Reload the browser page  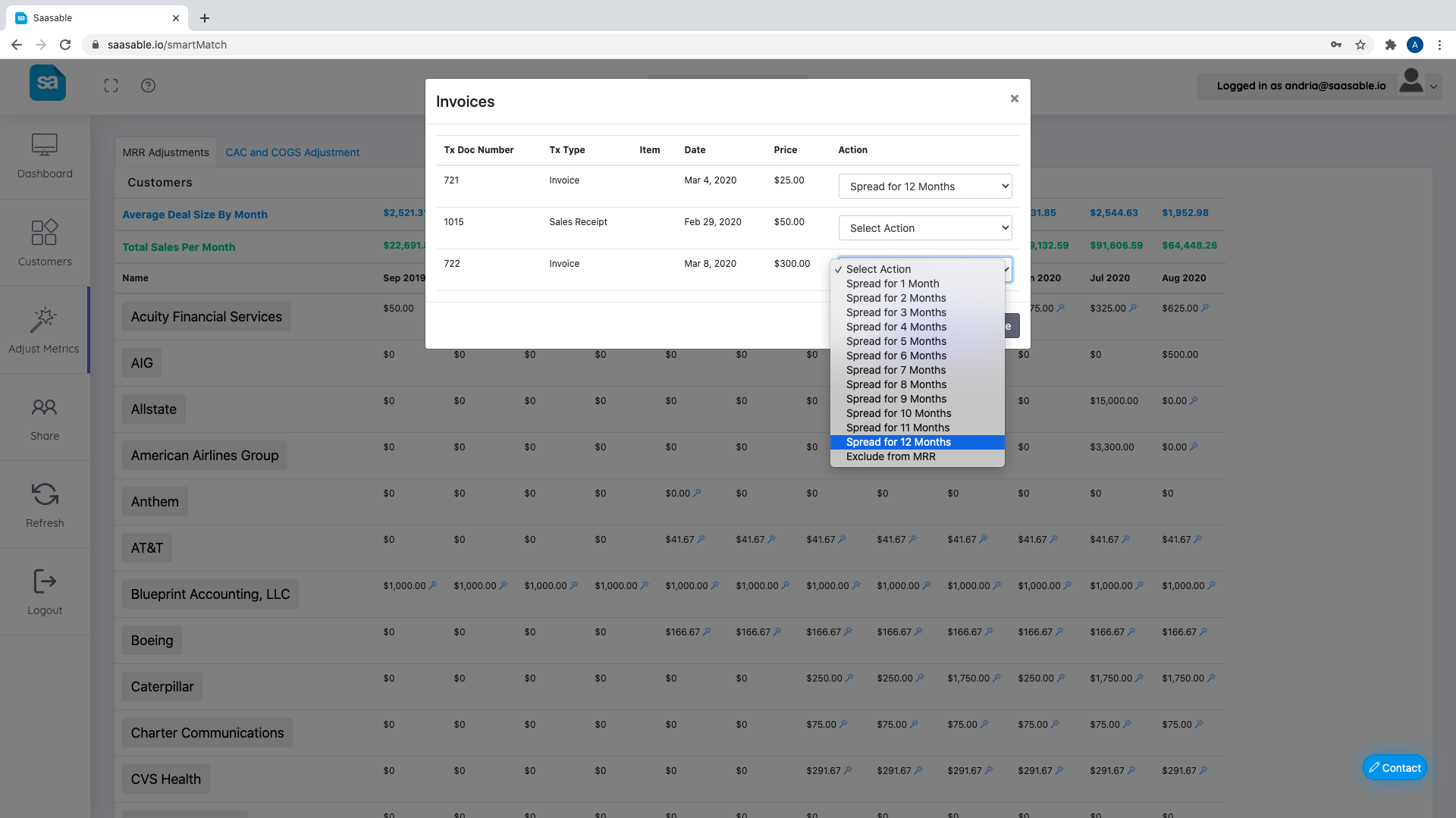(65, 45)
